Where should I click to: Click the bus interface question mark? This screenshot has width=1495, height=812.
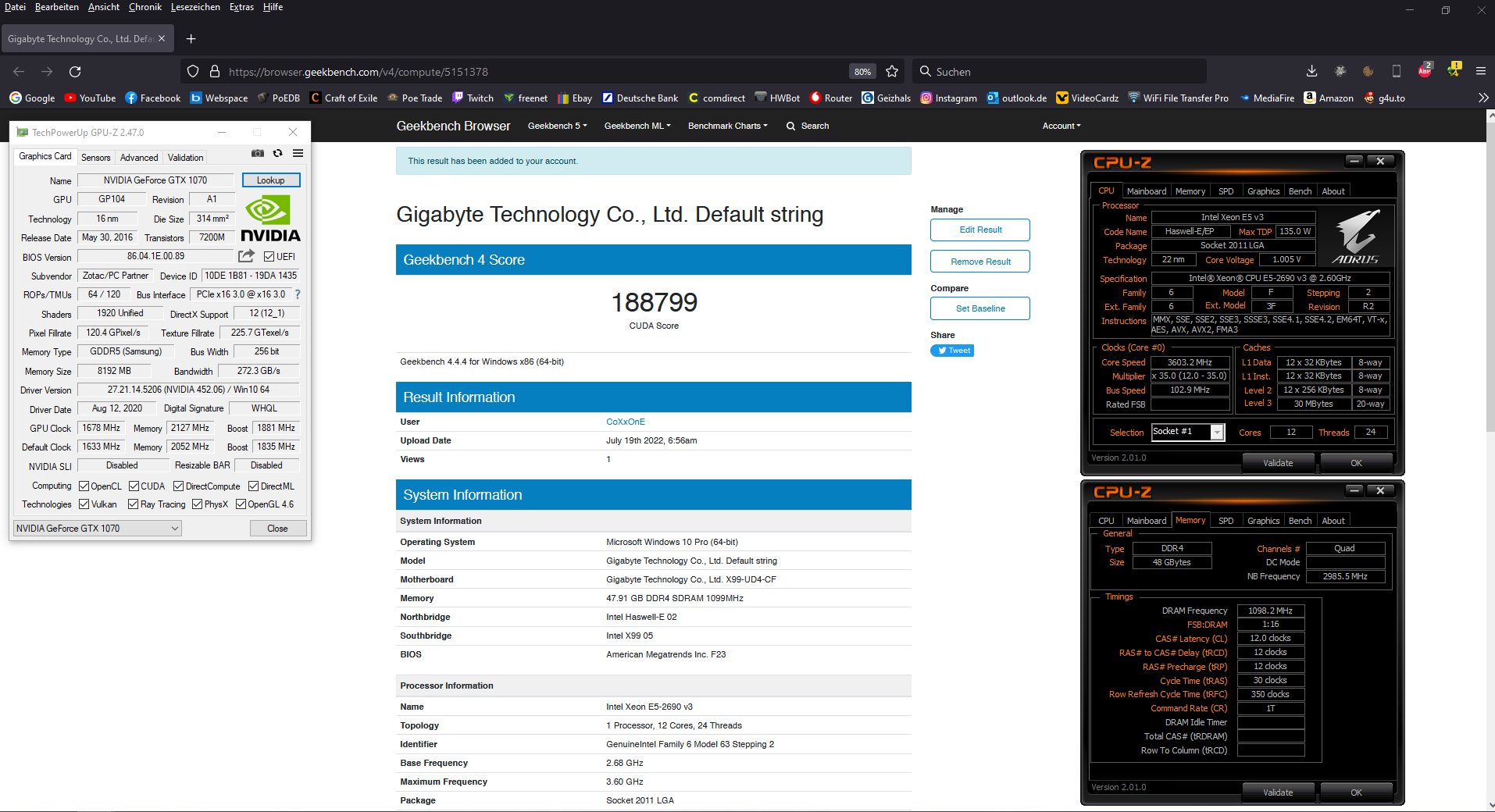click(298, 294)
